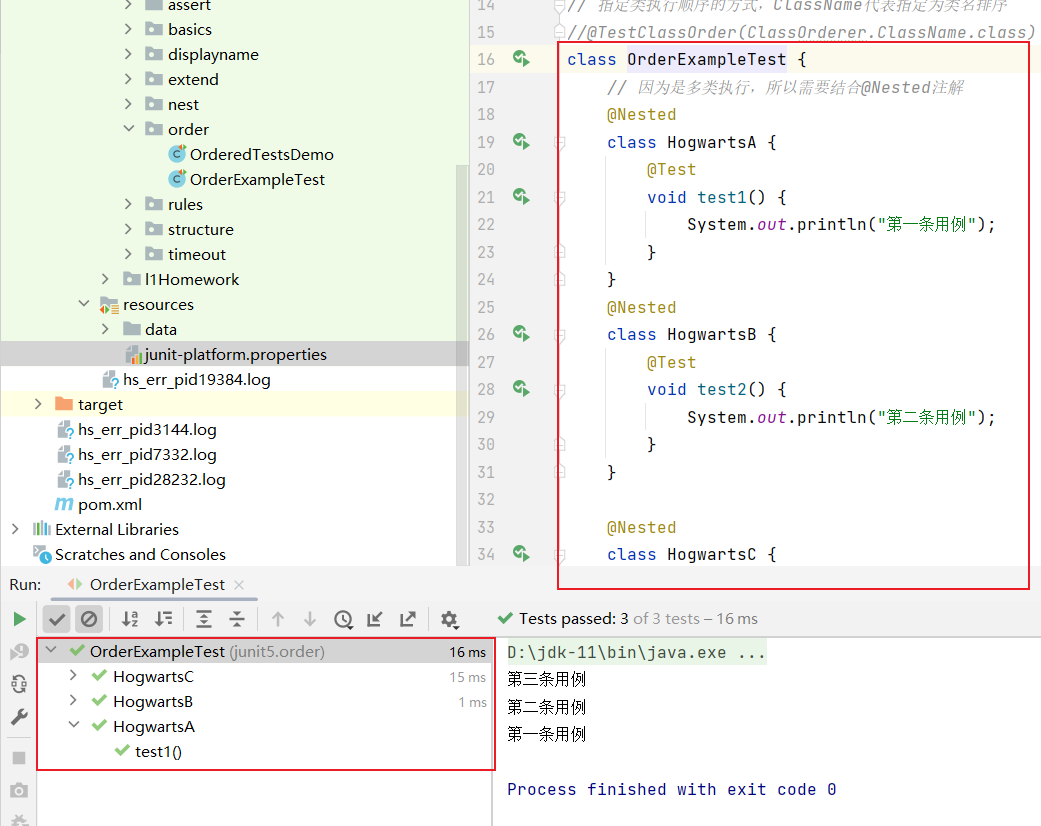Collapse all nodes in the test tree
Image resolution: width=1041 pixels, height=826 pixels.
coord(237,619)
